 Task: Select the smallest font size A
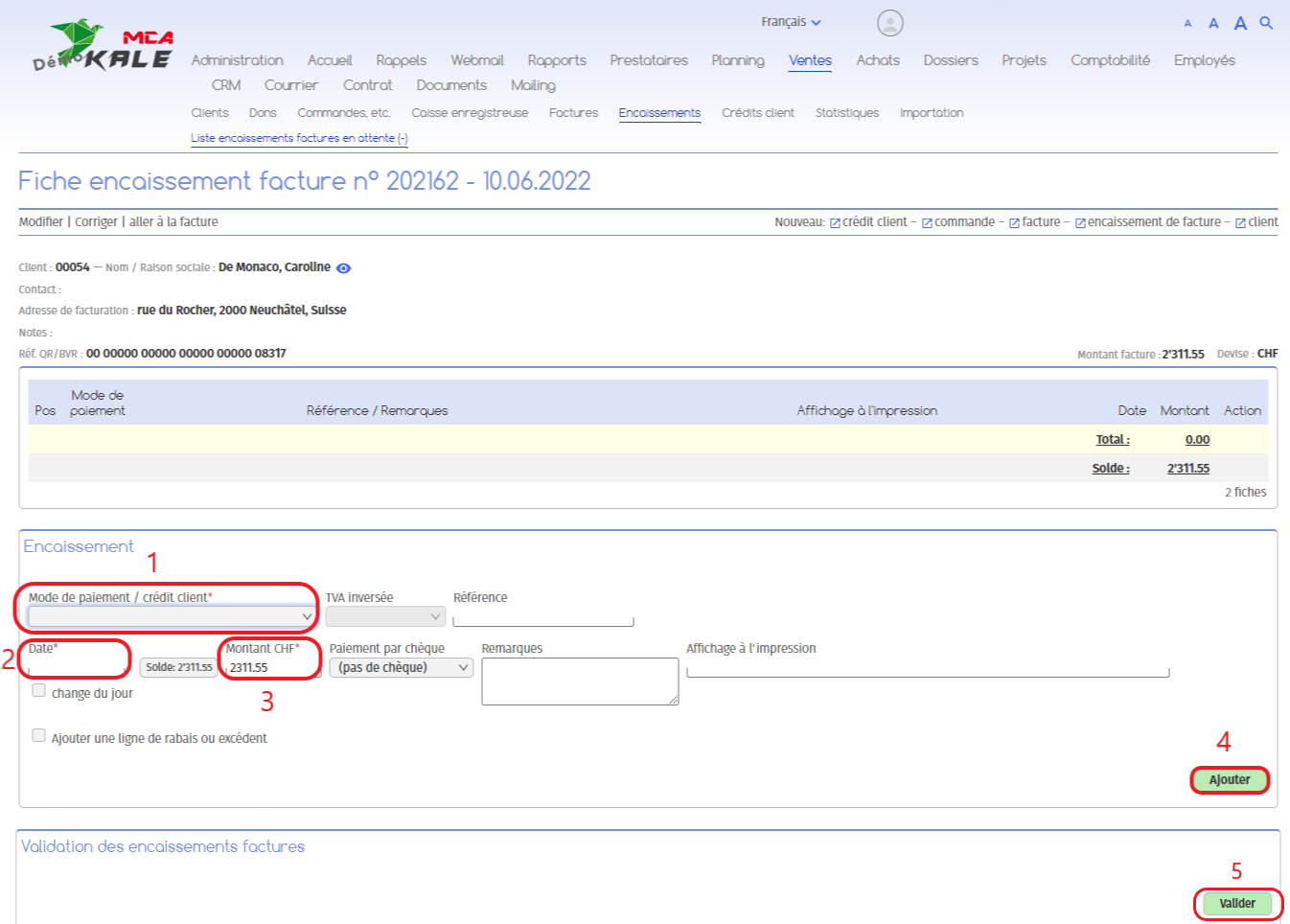click(1187, 24)
